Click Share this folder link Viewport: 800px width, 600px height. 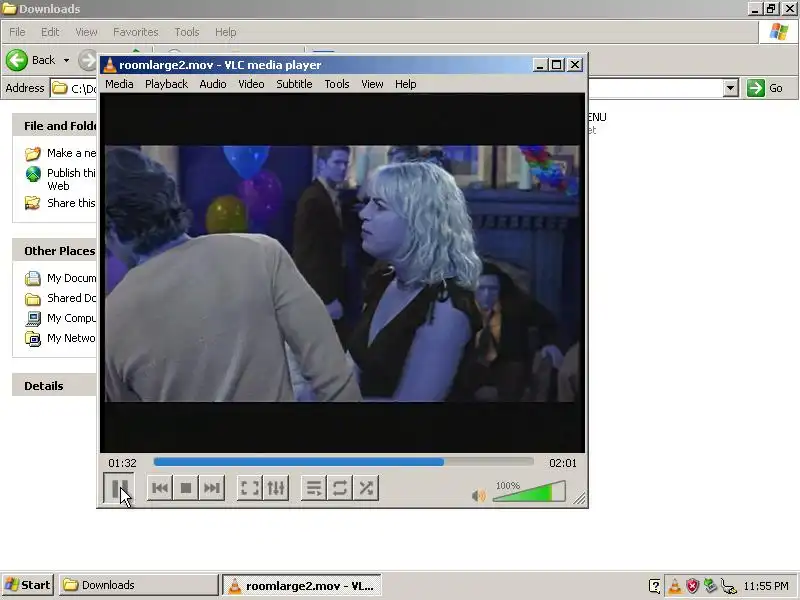tap(61, 203)
